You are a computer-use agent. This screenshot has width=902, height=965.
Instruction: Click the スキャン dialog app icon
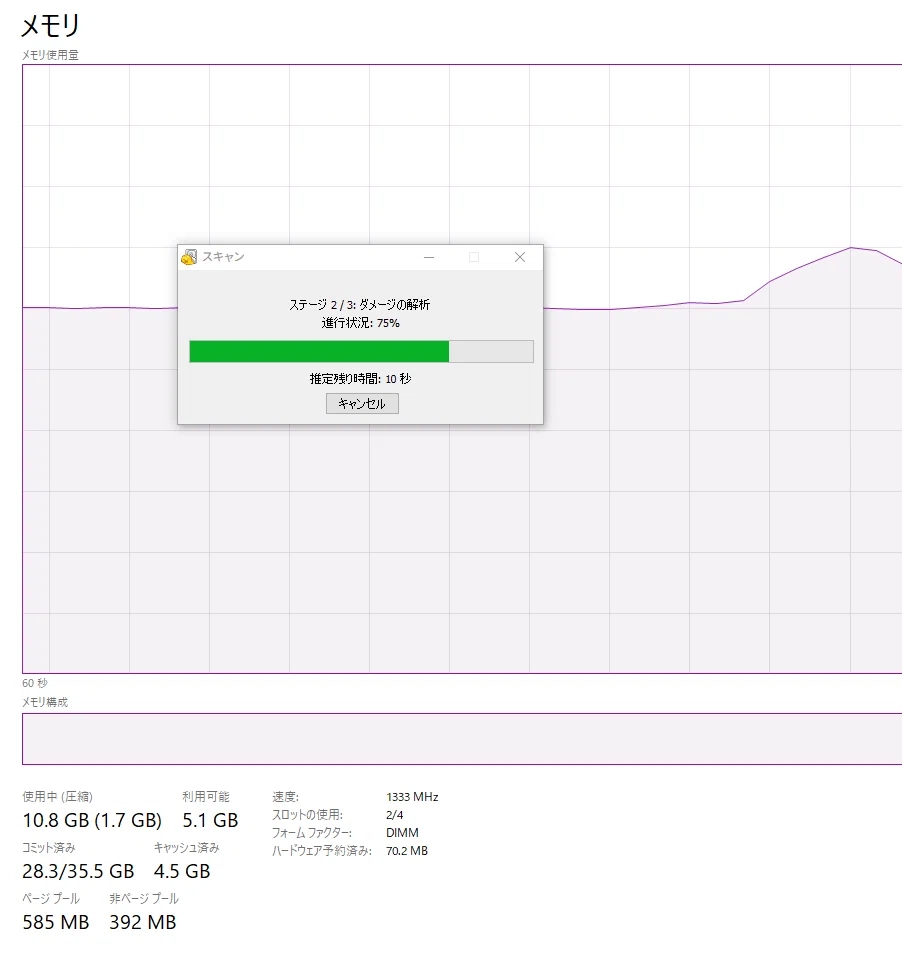tap(189, 257)
